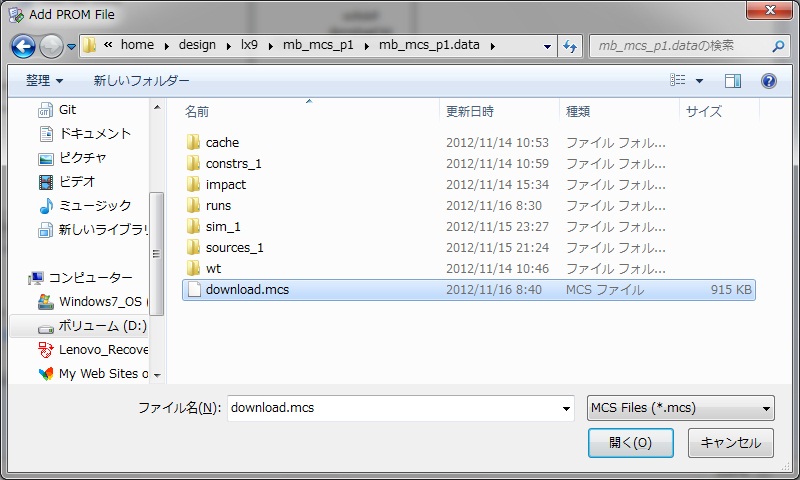The image size is (800, 480).
Task: Select the impact folder icon
Action: click(193, 184)
